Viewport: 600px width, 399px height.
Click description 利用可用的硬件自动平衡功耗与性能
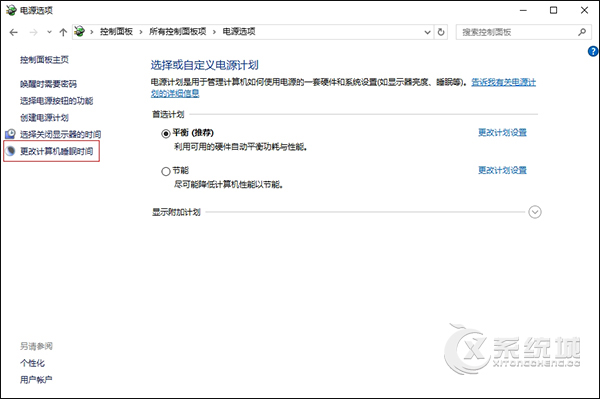[241, 147]
